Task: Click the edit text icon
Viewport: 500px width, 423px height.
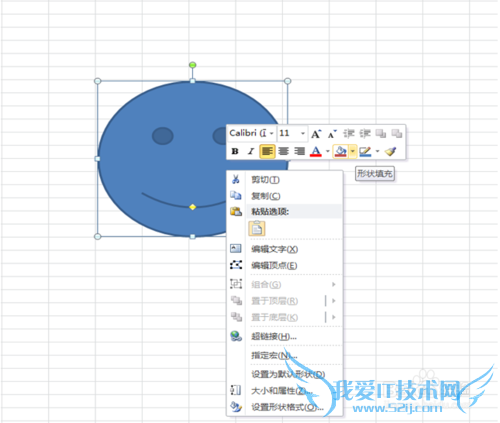Action: (x=236, y=248)
